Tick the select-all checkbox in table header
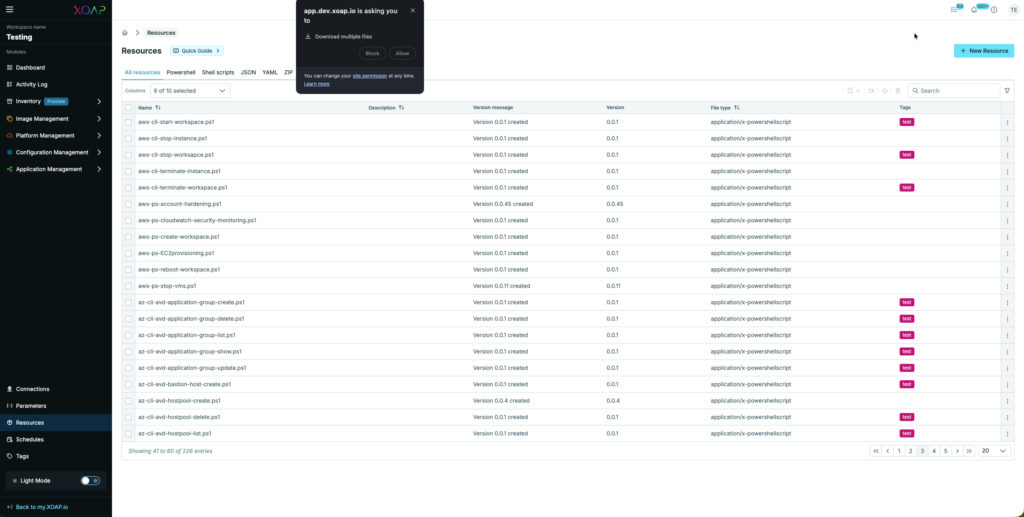 click(128, 107)
